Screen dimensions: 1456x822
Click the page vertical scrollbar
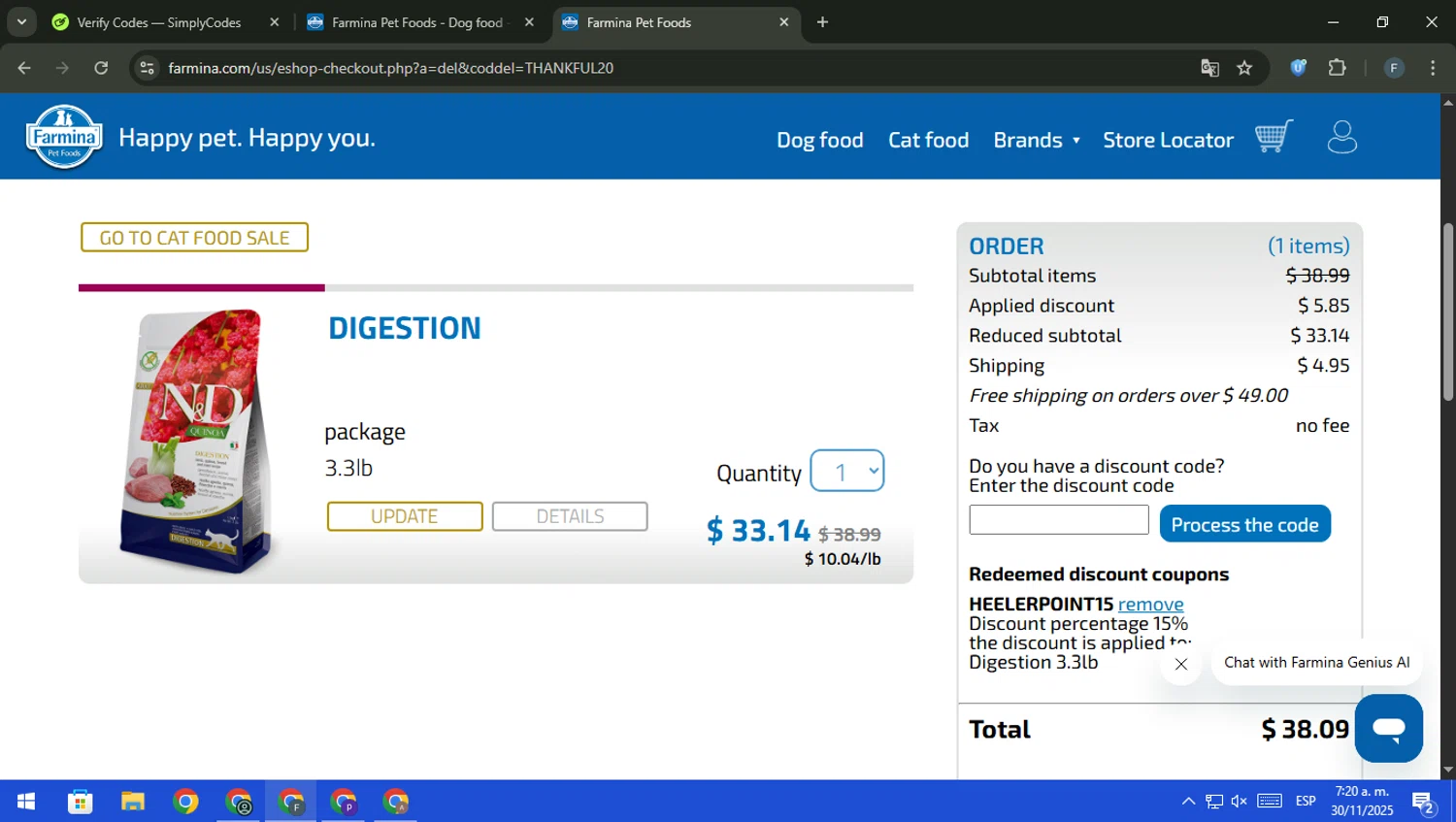tap(1447, 311)
